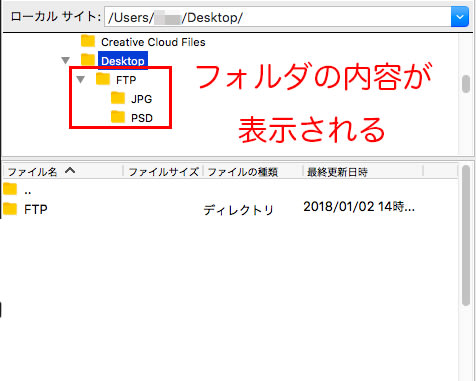The width and height of the screenshot is (476, 381).
Task: Click the 2018/01/02 14時 date cell
Action: (359, 207)
